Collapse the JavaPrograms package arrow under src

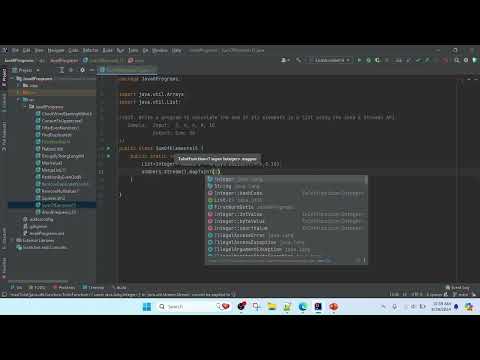click(x=25, y=107)
